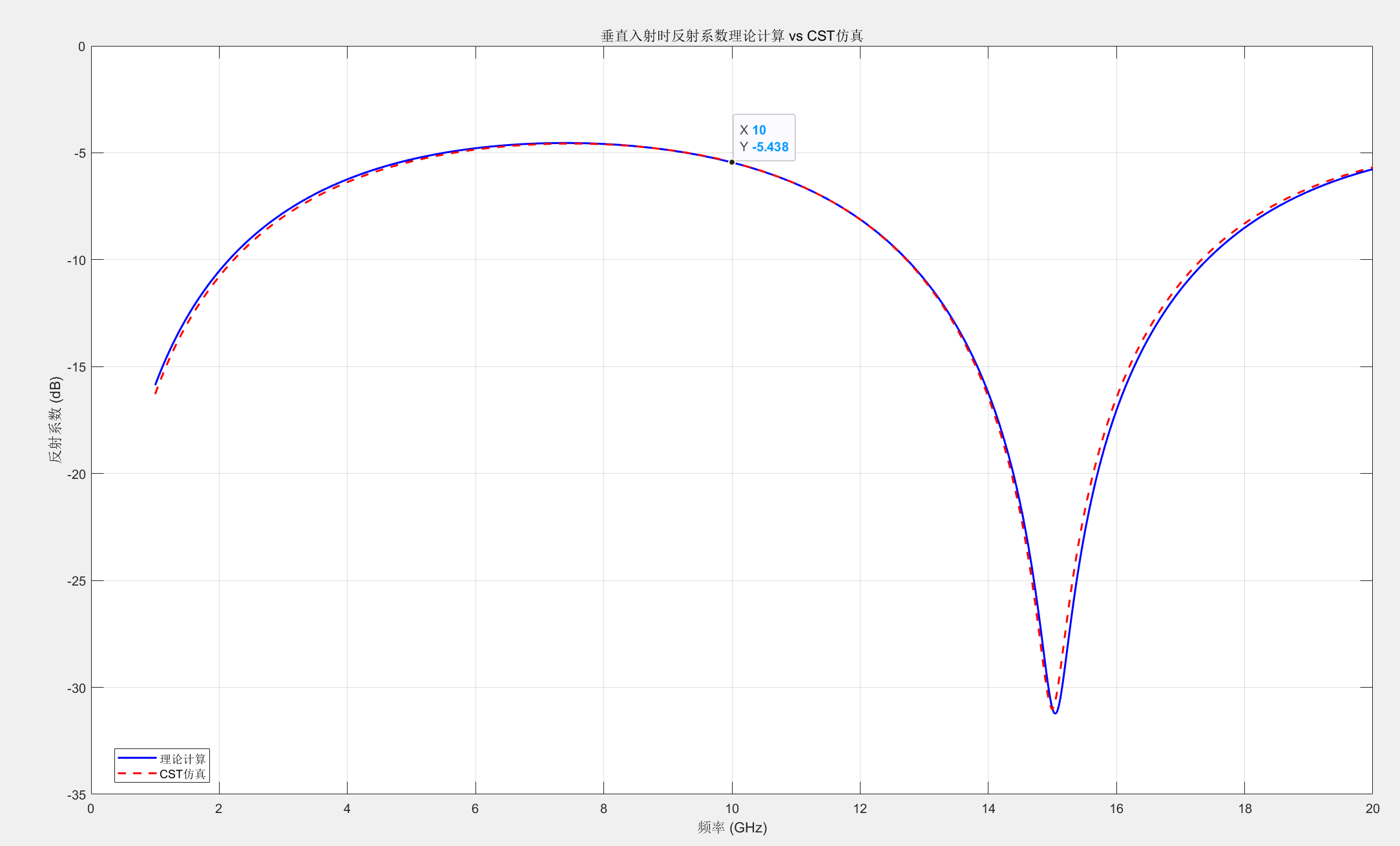Select the 理论计算 legend entry

tap(183, 759)
